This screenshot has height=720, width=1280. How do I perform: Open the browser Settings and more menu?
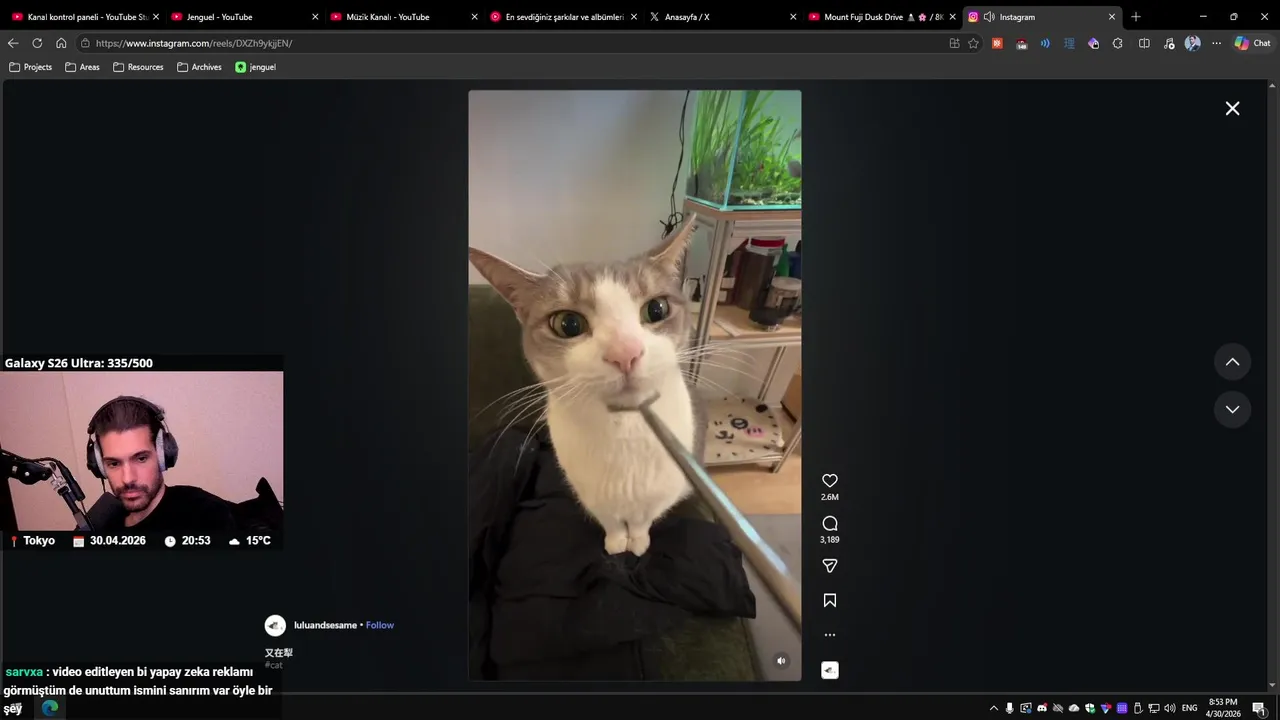click(1216, 43)
